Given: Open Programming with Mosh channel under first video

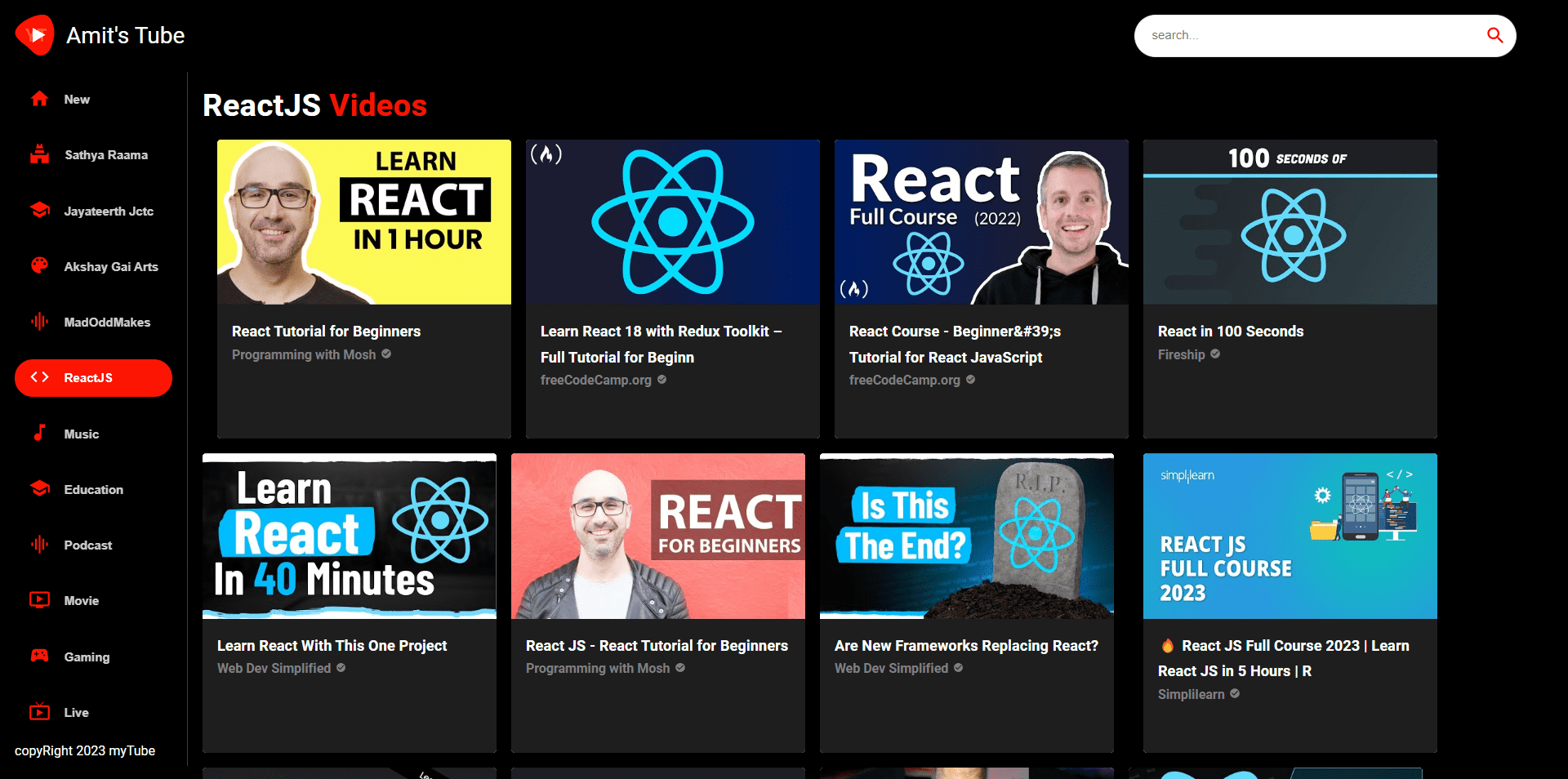Looking at the screenshot, I should pos(304,355).
